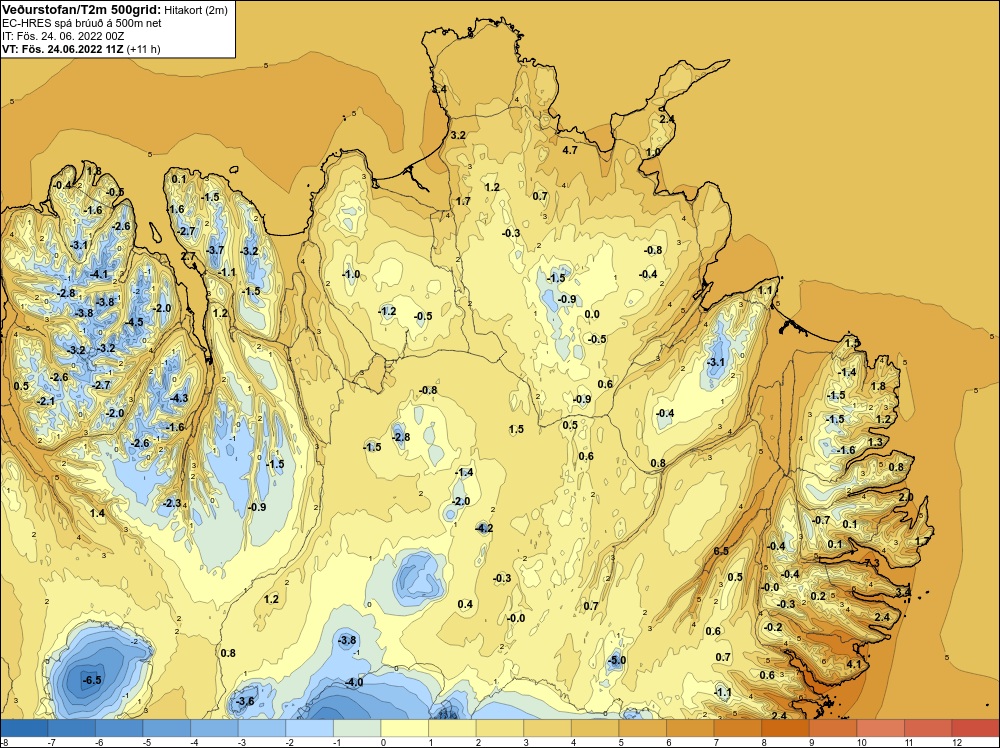Pick the legend color swatch between 3 and 4
The image size is (1000, 748).
coord(548,728)
